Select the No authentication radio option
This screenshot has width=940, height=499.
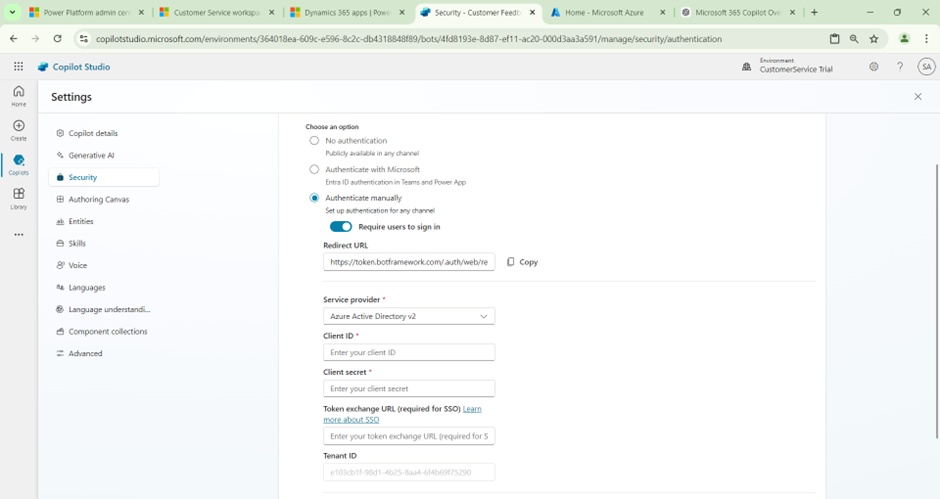314,141
